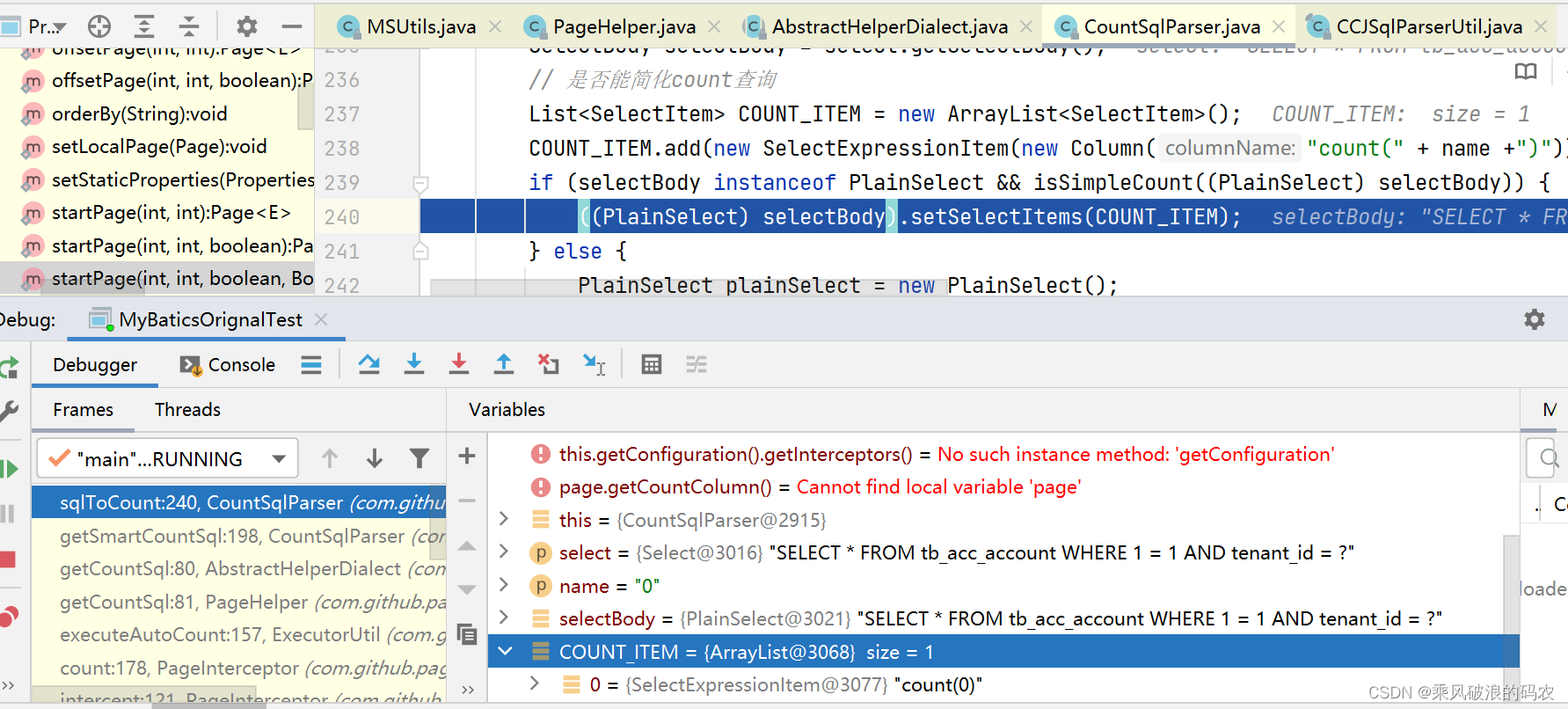Stop debugging with red square icon
This screenshot has height=709, width=1568.
(x=8, y=559)
